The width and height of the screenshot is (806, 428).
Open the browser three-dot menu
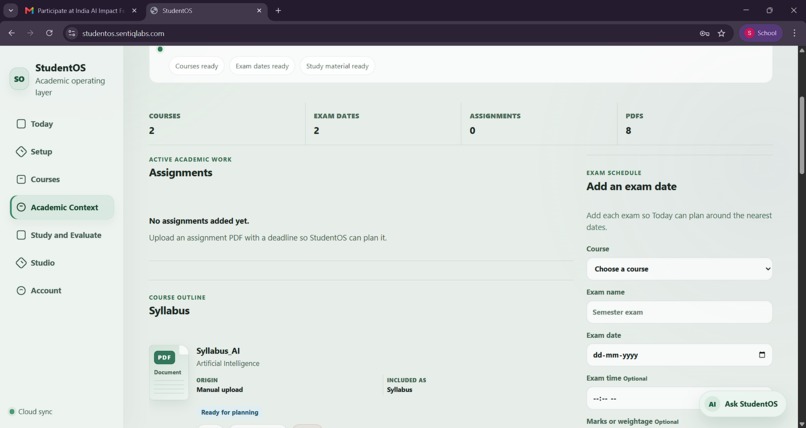[x=794, y=33]
